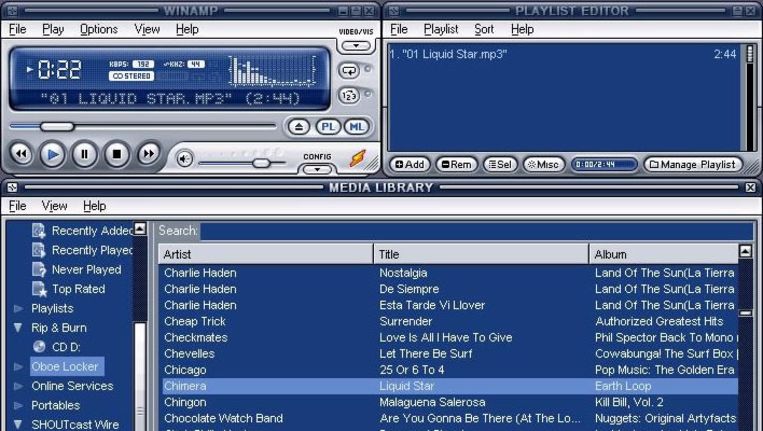Click scroll-up arrow of library tree scrollbar
Image resolution: width=763 pixels, height=431 pixels.
[x=140, y=228]
